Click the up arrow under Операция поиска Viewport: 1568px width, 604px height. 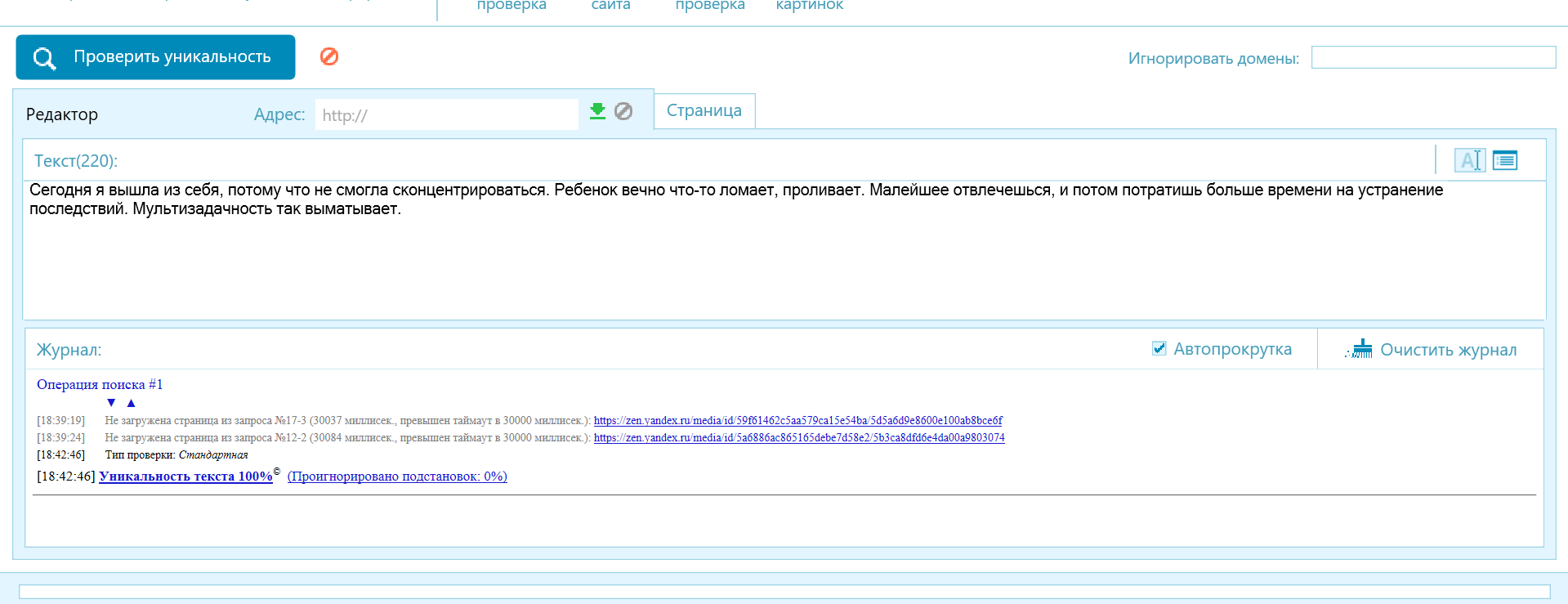131,402
